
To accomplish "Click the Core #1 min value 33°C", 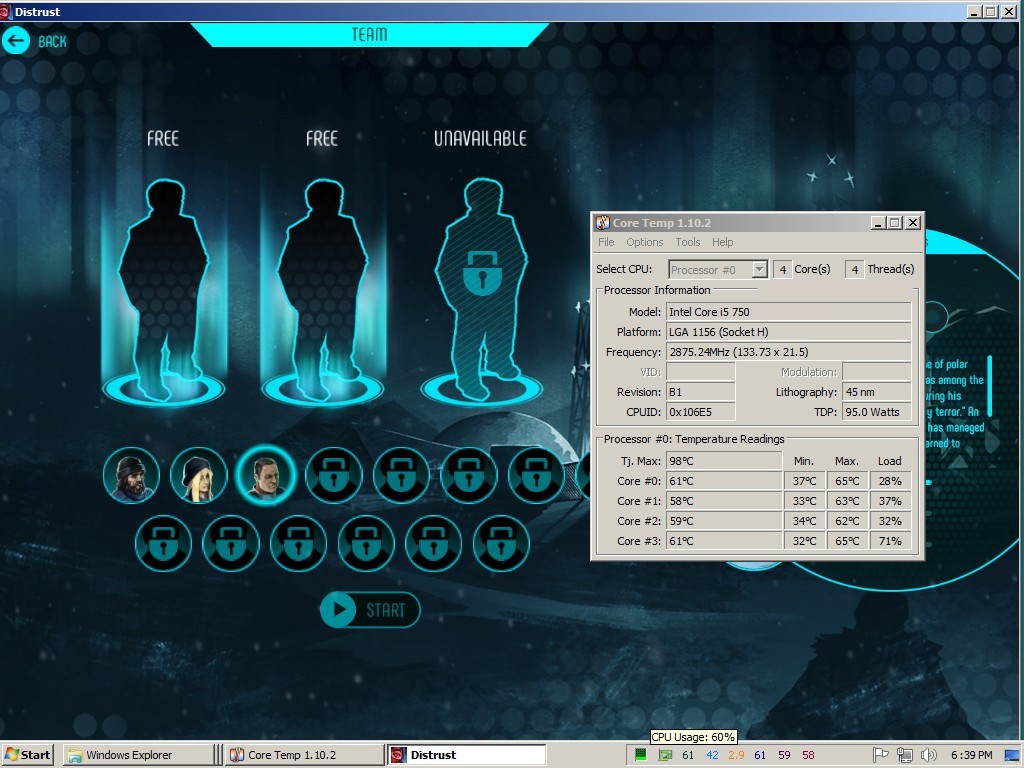I will [805, 501].
